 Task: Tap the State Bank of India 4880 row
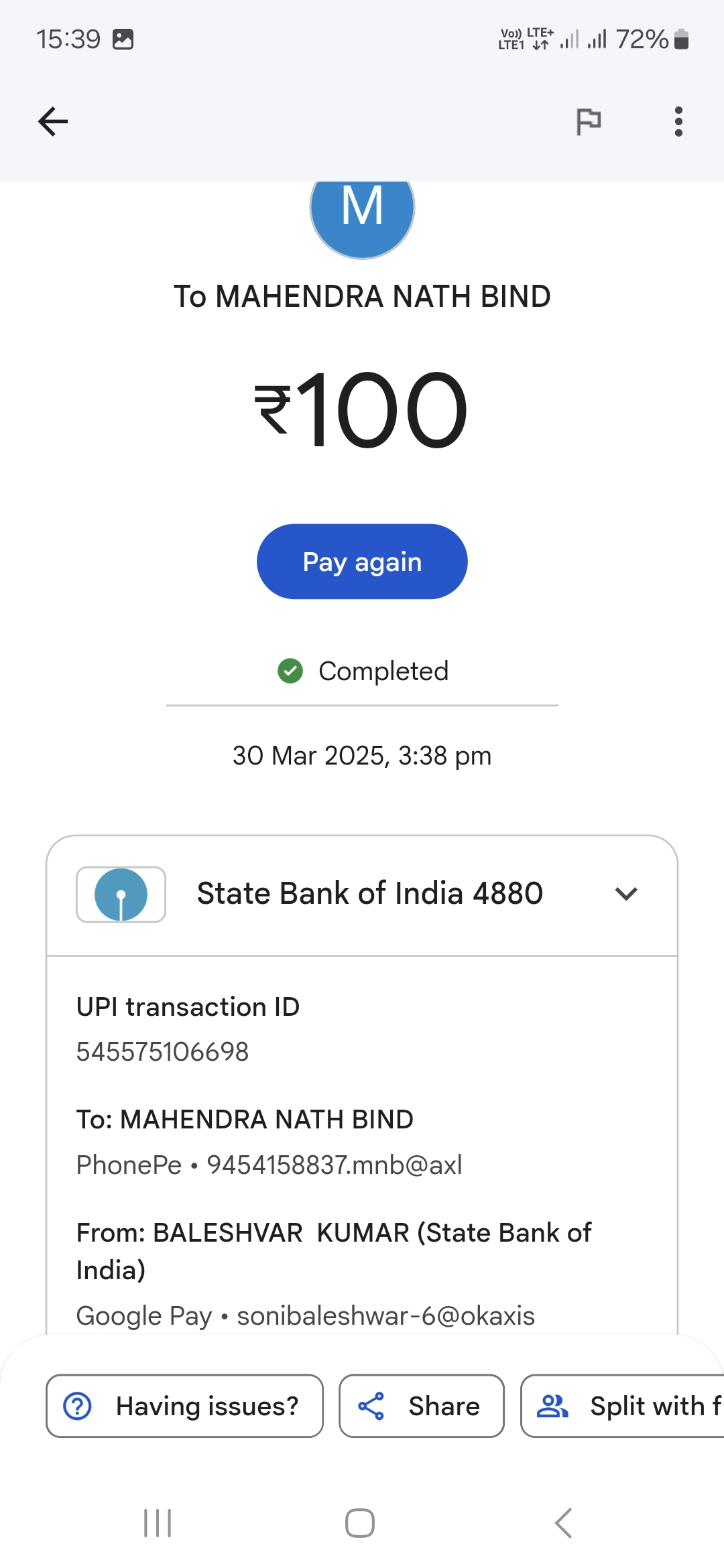(x=369, y=894)
